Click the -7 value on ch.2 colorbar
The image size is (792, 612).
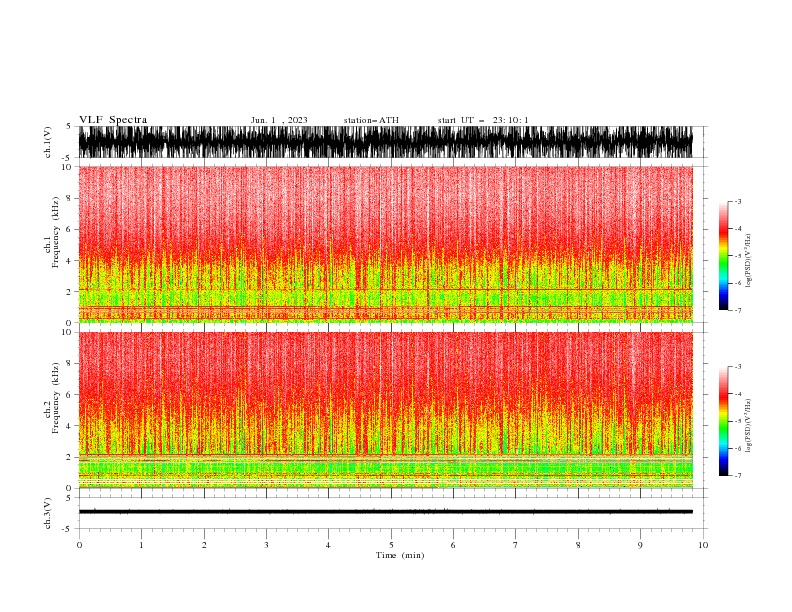point(737,475)
